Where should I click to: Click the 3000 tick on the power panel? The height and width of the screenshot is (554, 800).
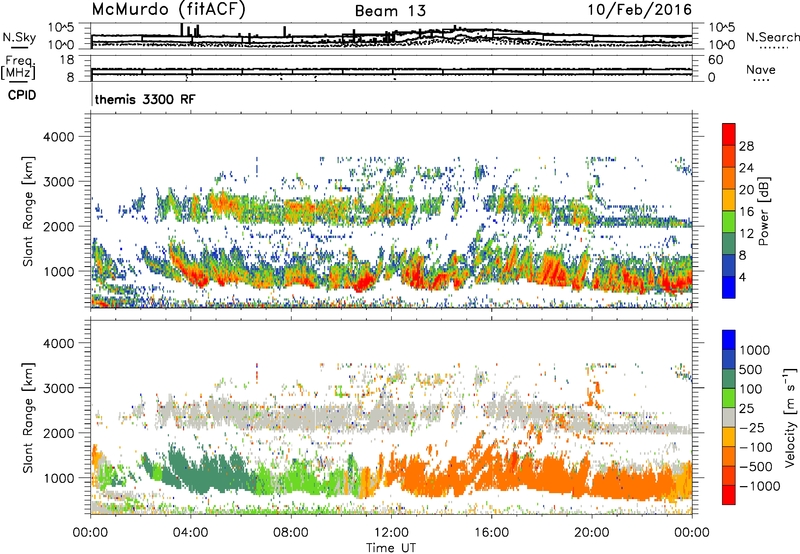tap(58, 182)
